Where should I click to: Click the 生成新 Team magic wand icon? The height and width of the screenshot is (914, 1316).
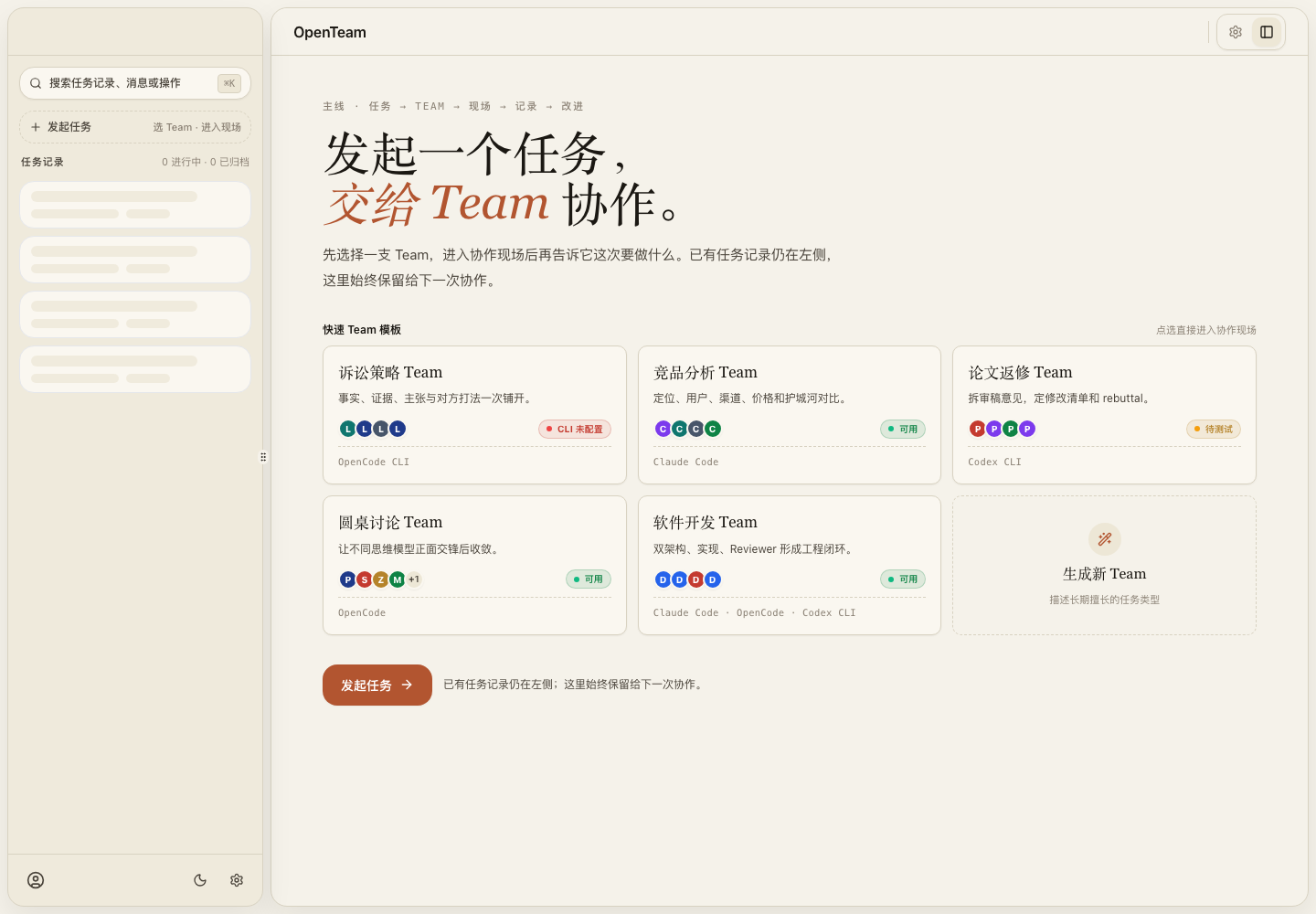pyautogui.click(x=1104, y=539)
